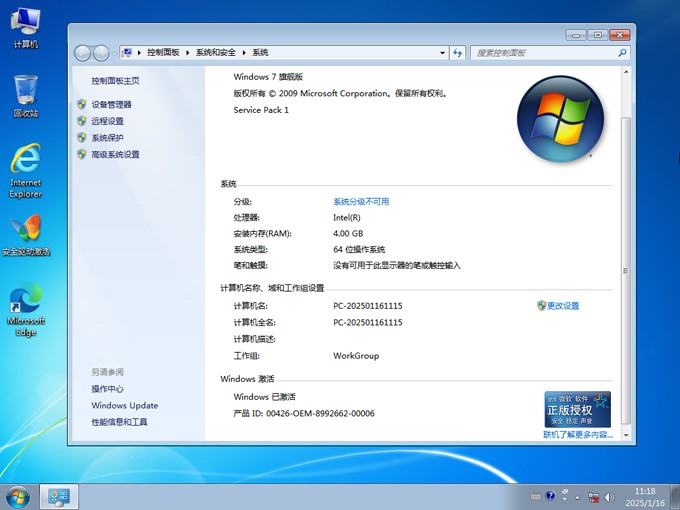The image size is (680, 510).
Task: Select the 64 位操作系统 value
Action: click(359, 249)
